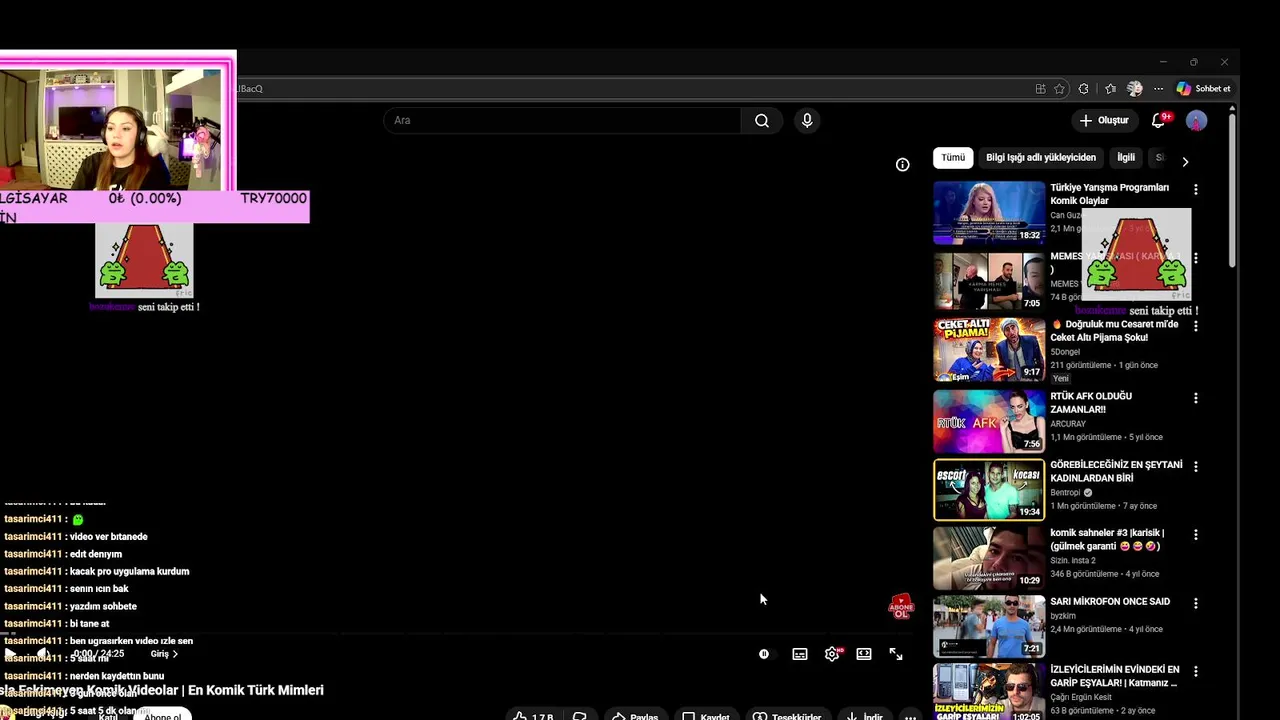
Task: Open Türkiye Yarışma Programları thumbnail
Action: 989,213
